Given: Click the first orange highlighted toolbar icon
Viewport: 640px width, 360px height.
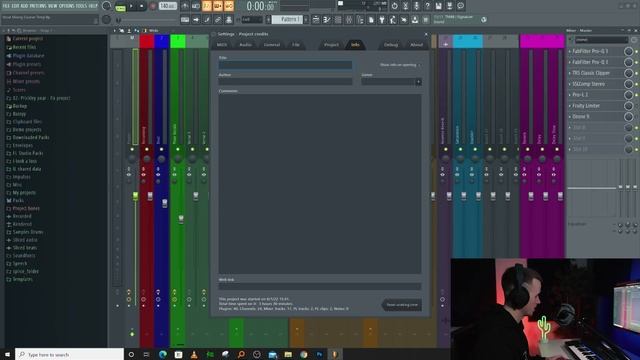Looking at the screenshot, I should [207, 6].
